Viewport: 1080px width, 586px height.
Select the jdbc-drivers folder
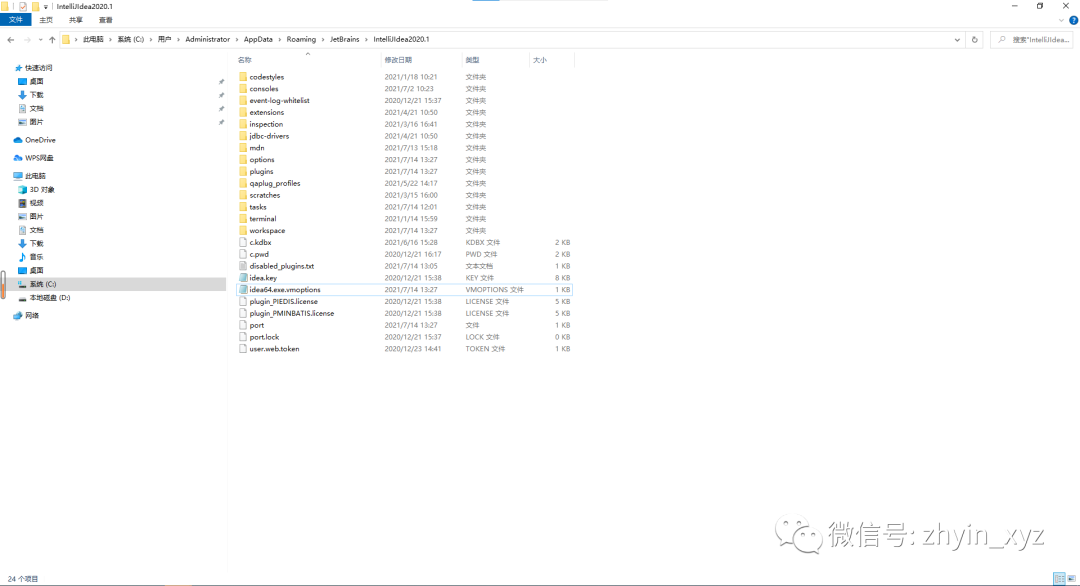269,136
